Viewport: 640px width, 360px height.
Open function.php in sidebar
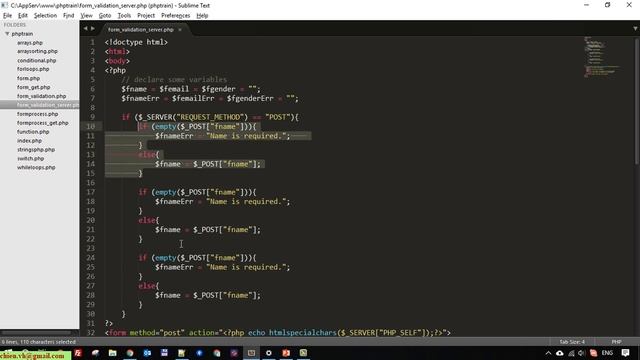click(x=33, y=132)
